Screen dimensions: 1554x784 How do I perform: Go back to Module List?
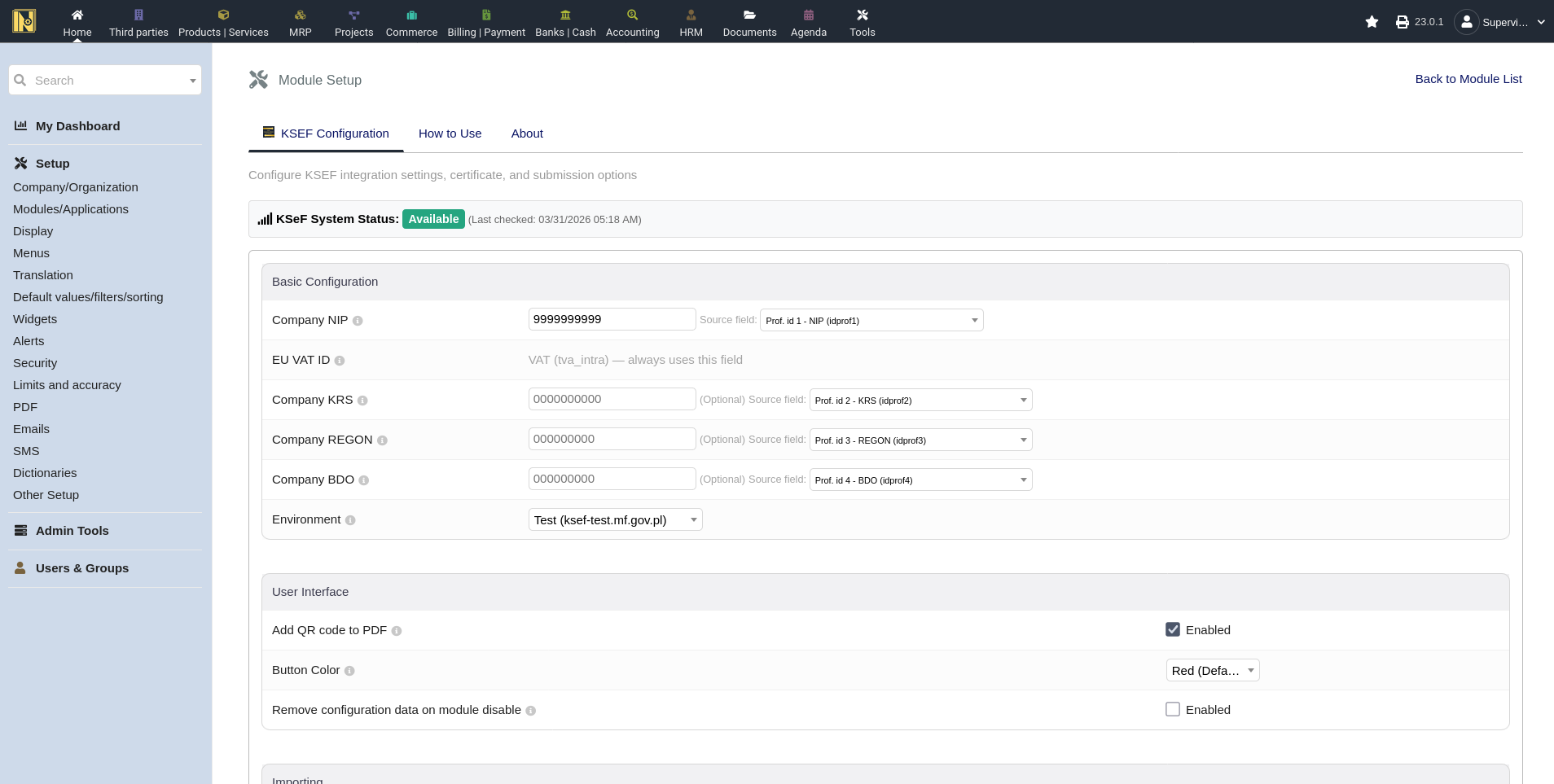pyautogui.click(x=1468, y=79)
